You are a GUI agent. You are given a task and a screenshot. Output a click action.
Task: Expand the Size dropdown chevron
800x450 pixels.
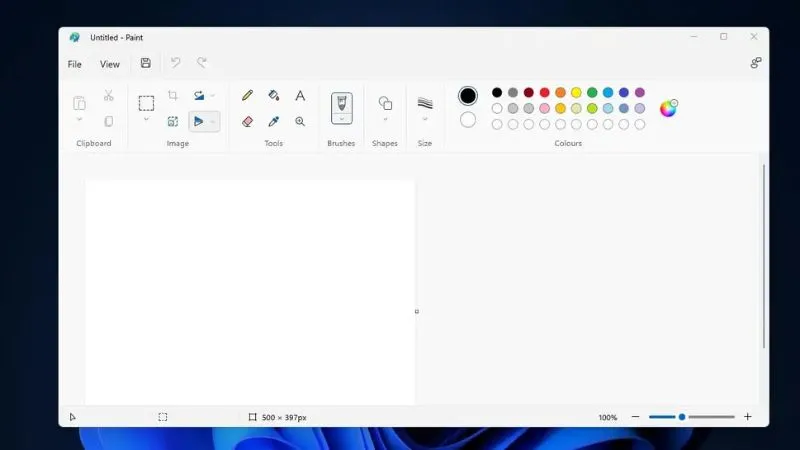(425, 119)
